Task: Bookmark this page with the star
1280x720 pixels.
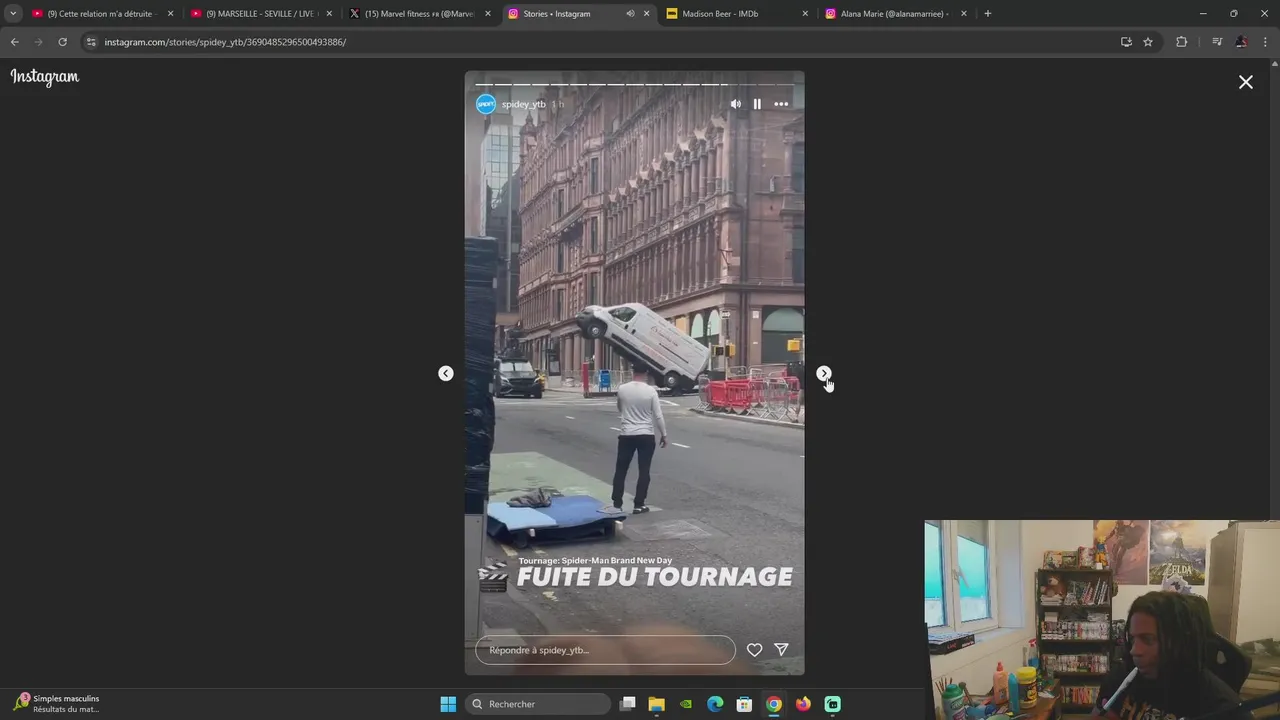Action: (1148, 42)
